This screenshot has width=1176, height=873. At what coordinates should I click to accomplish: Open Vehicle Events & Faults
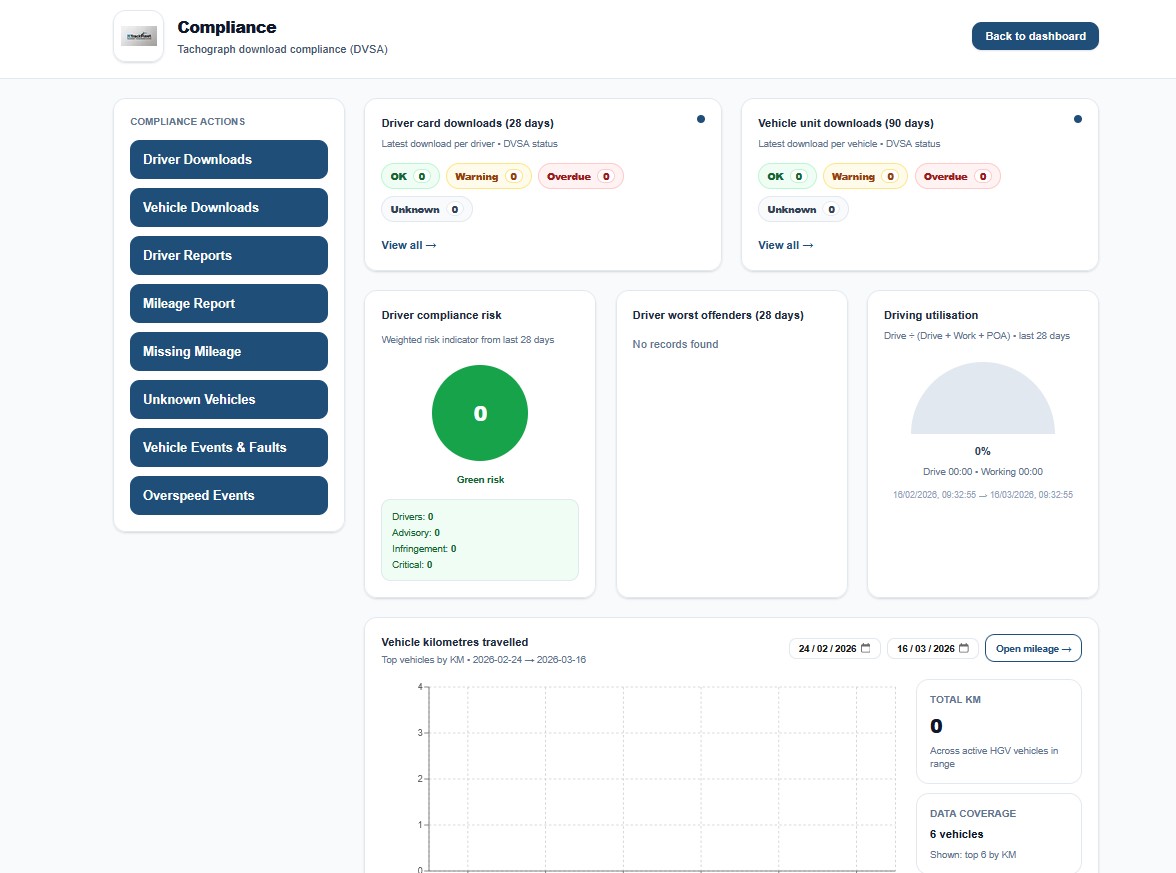(x=228, y=447)
